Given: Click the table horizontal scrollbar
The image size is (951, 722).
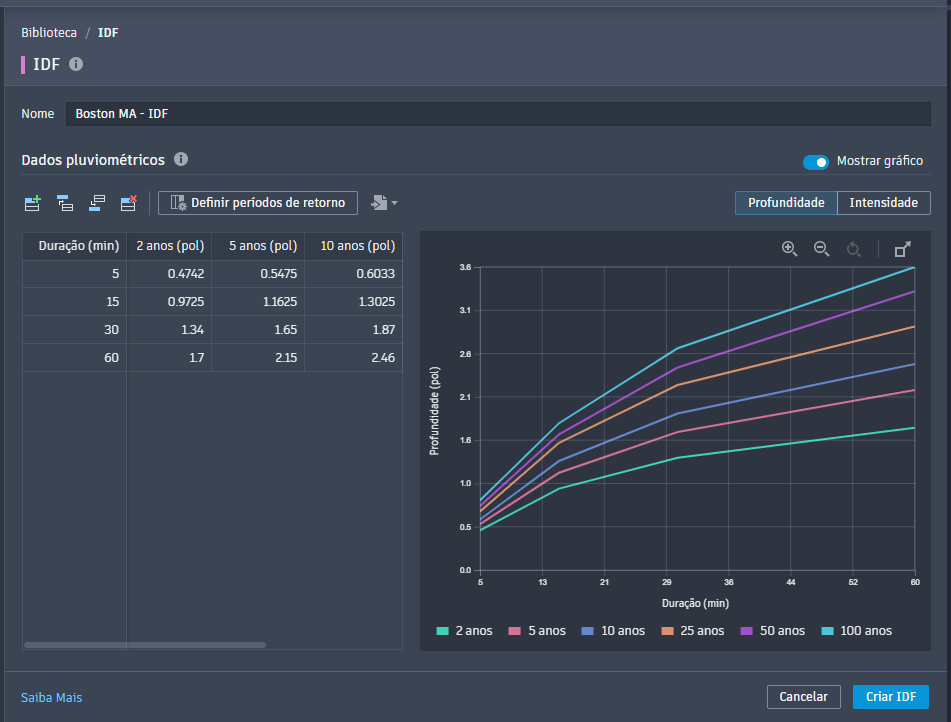Looking at the screenshot, I should coord(145,645).
